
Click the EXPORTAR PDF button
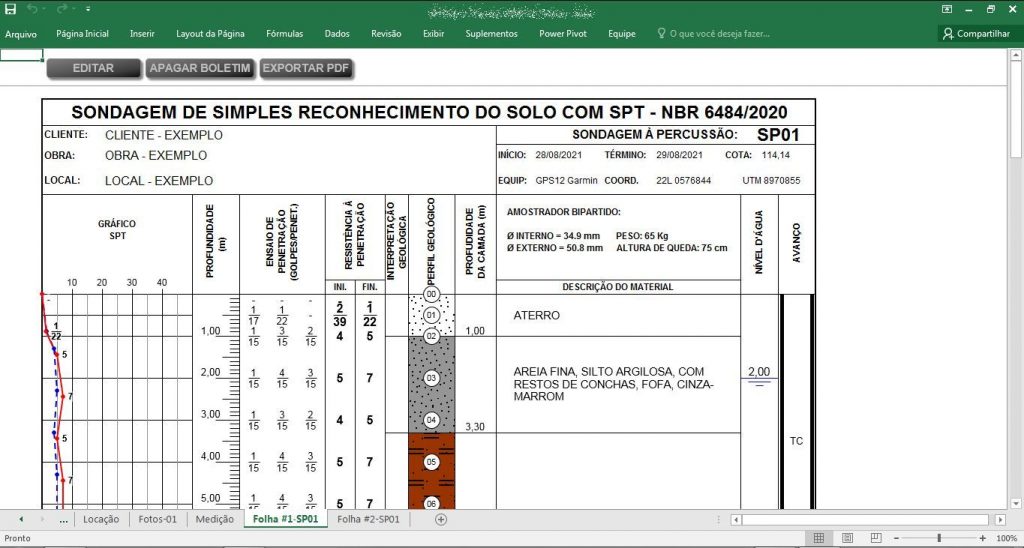pyautogui.click(x=306, y=68)
